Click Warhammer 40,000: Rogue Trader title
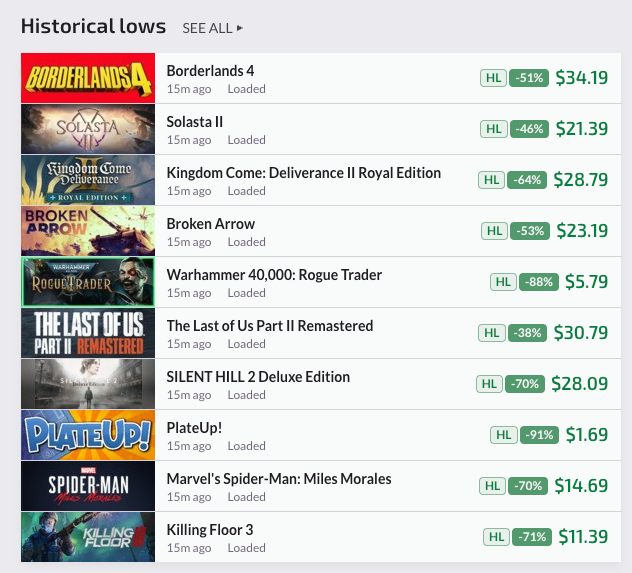Viewport: 632px width, 573px height. click(274, 275)
